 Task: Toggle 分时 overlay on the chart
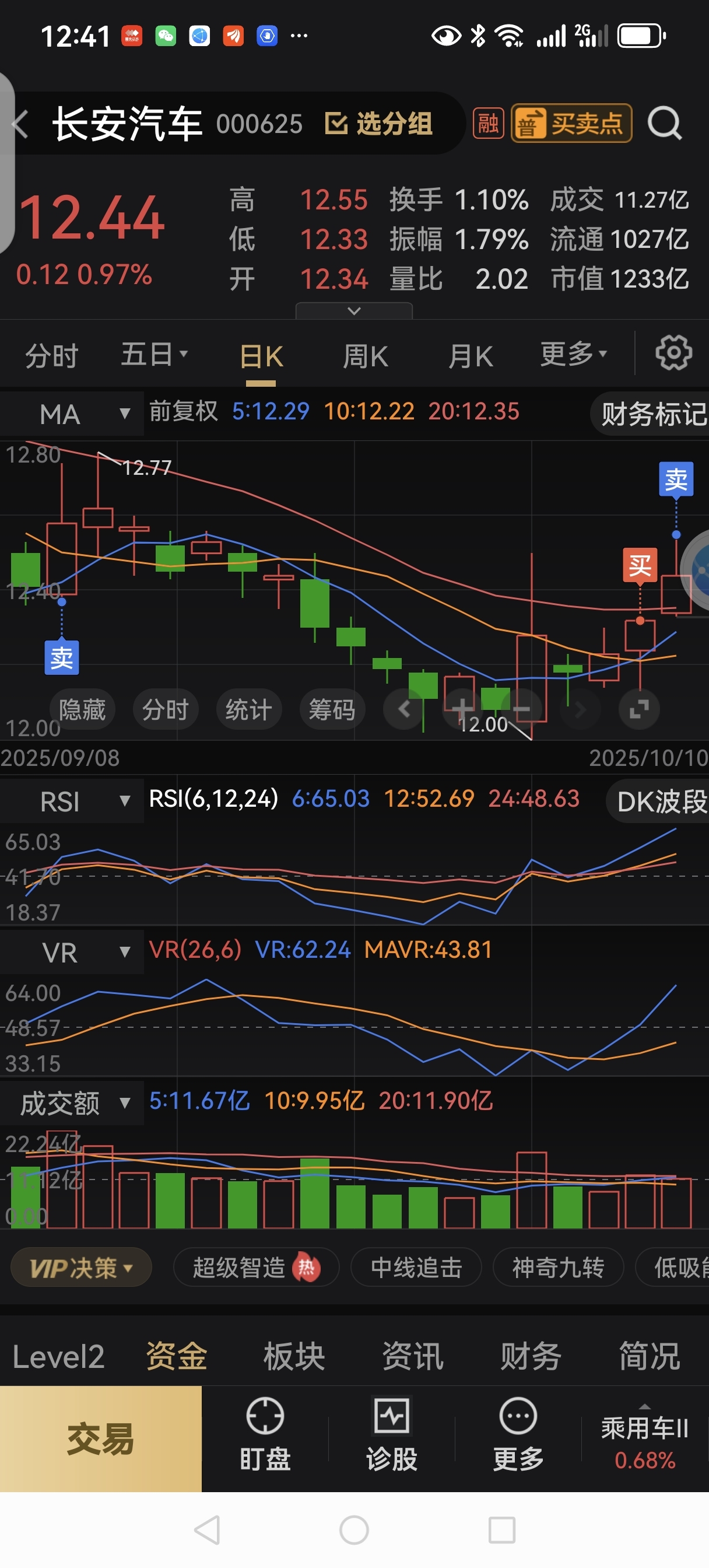tap(166, 709)
